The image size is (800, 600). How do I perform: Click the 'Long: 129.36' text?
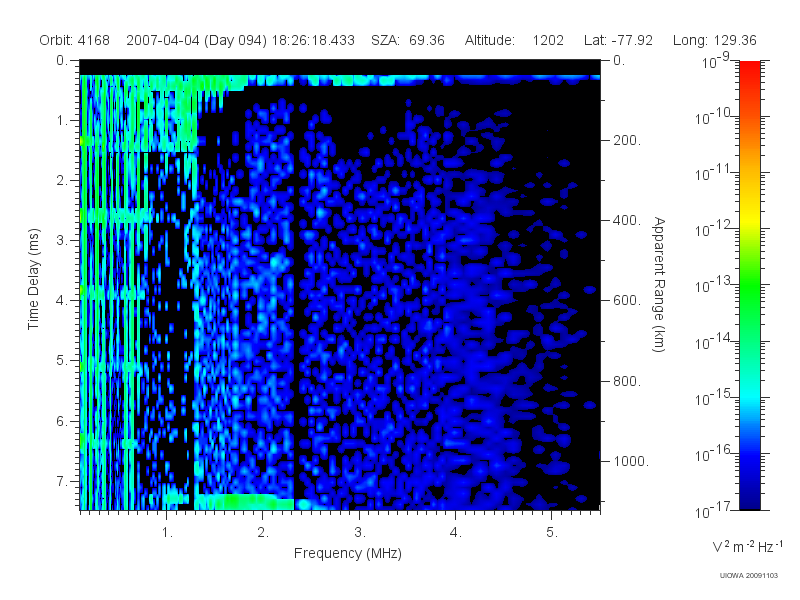click(x=714, y=40)
